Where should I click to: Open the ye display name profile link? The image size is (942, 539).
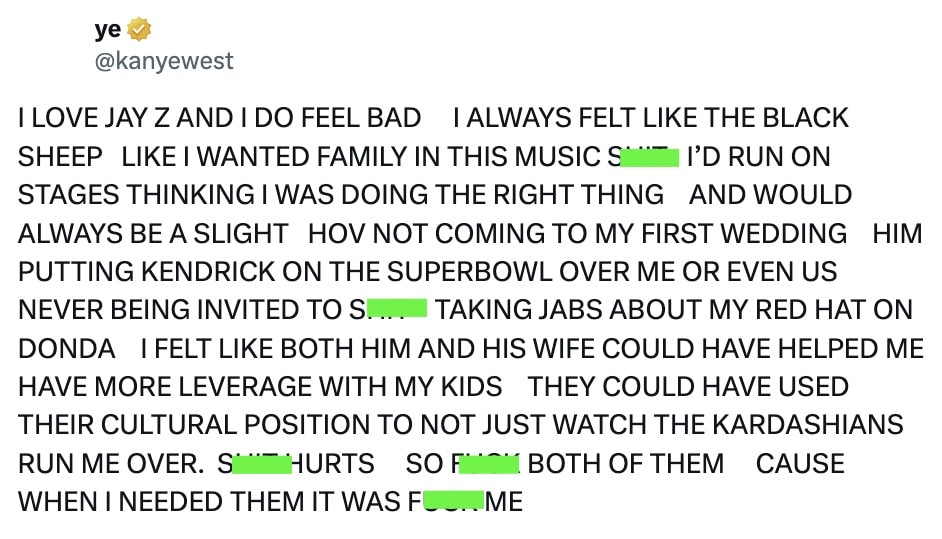click(x=107, y=31)
